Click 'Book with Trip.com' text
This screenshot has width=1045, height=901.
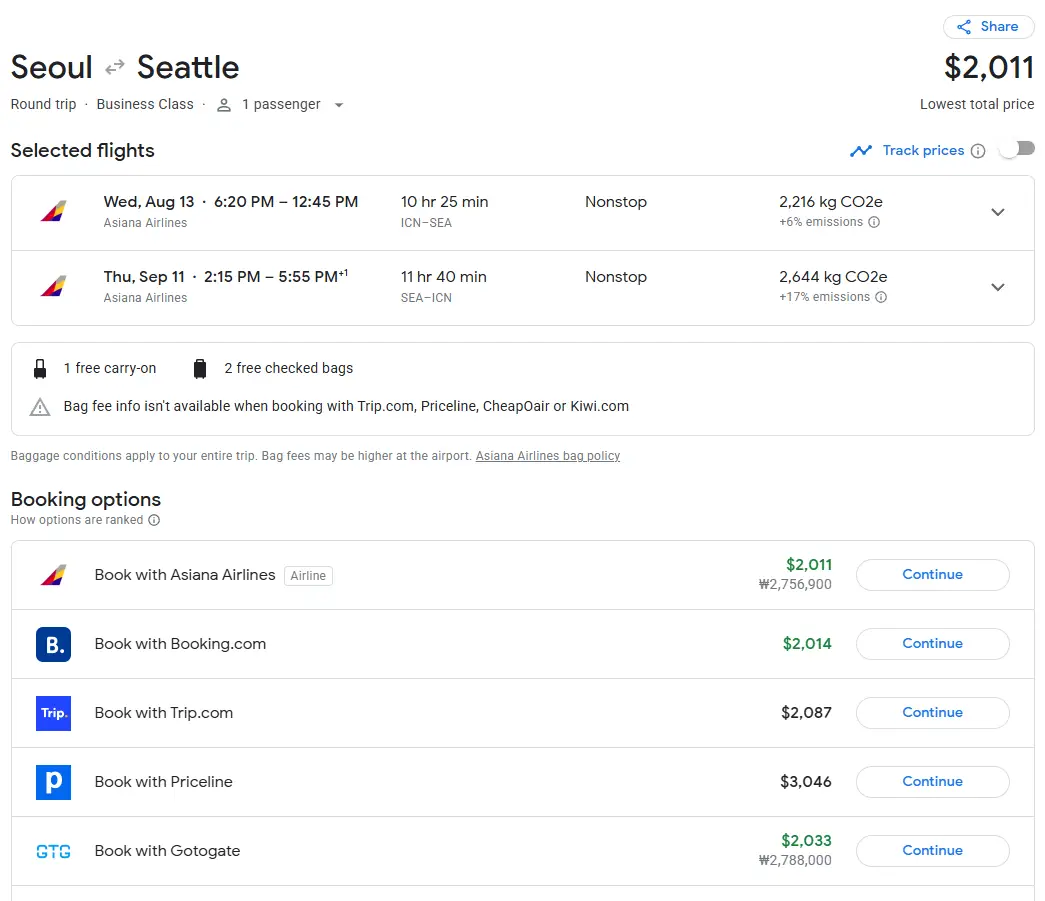[x=164, y=713]
